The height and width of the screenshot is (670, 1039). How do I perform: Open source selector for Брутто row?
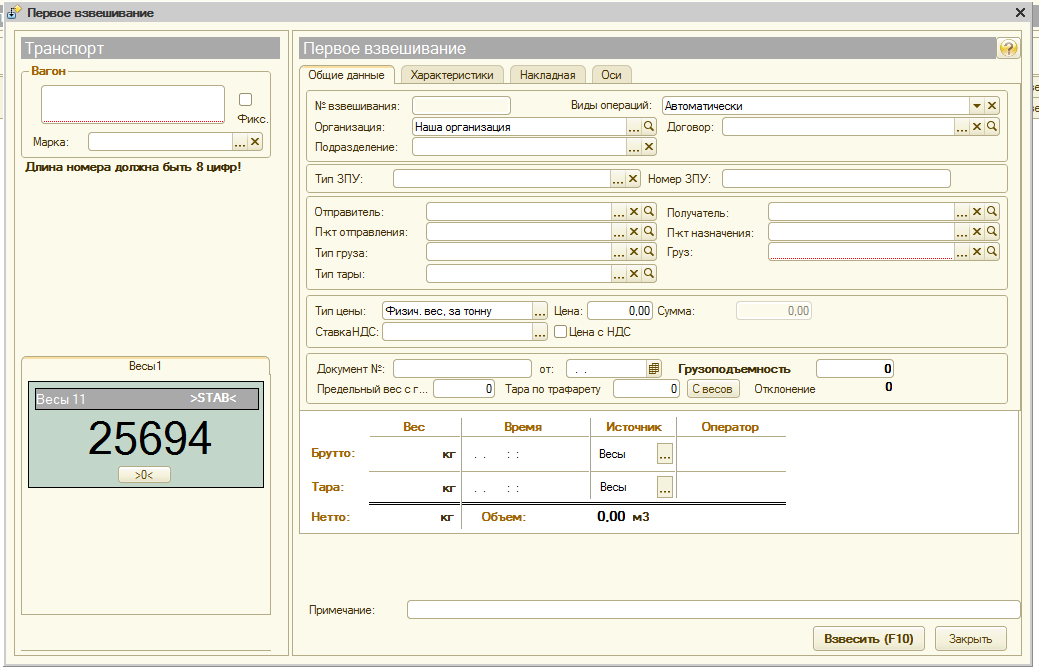point(665,454)
